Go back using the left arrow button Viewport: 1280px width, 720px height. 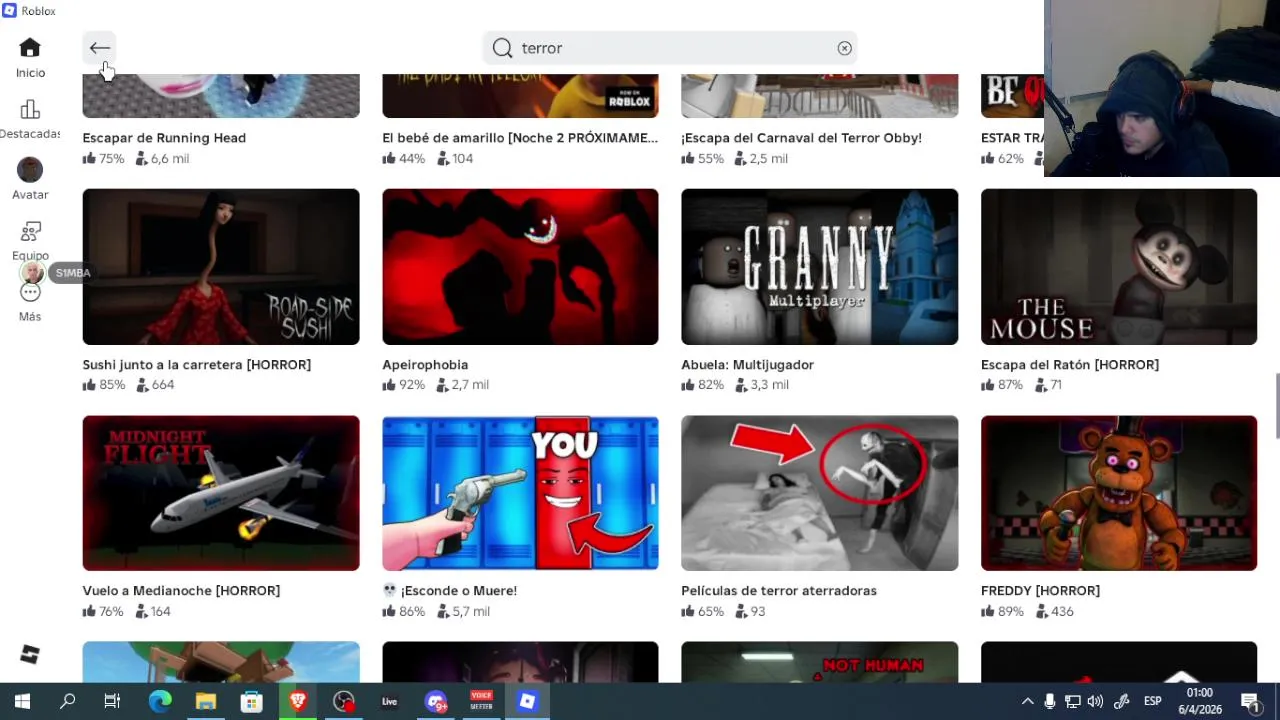coord(99,48)
